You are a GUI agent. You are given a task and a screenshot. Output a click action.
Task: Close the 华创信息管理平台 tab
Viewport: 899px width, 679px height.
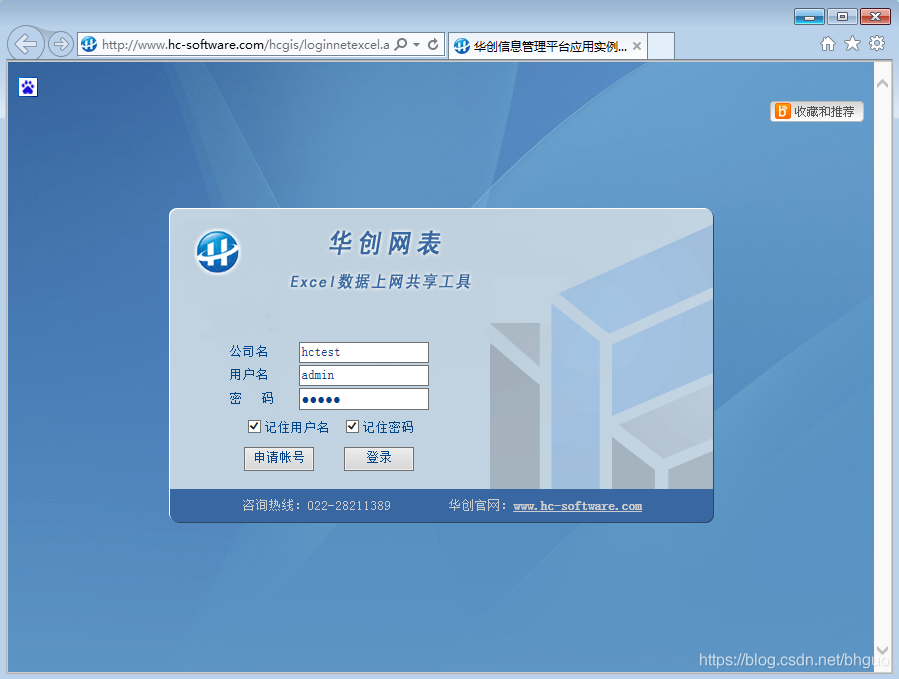[x=636, y=46]
